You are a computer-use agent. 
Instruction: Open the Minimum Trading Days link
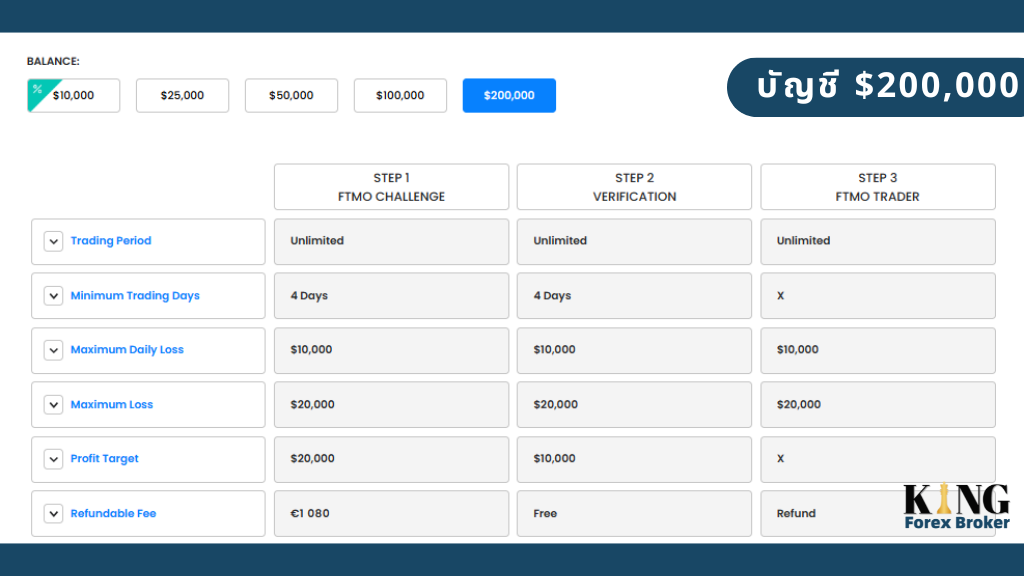(135, 296)
